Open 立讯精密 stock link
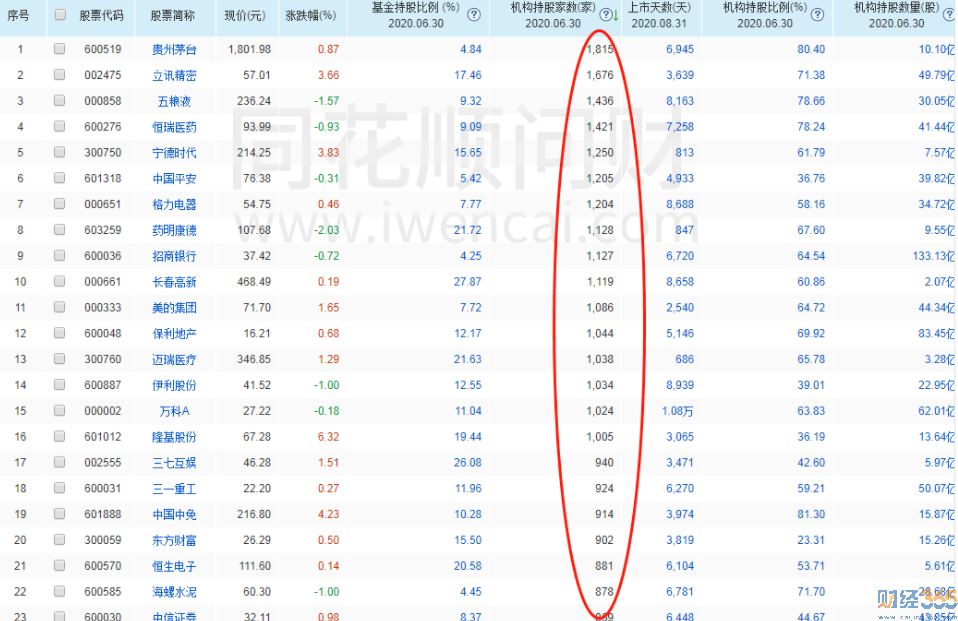The width and height of the screenshot is (958, 621). point(174,75)
